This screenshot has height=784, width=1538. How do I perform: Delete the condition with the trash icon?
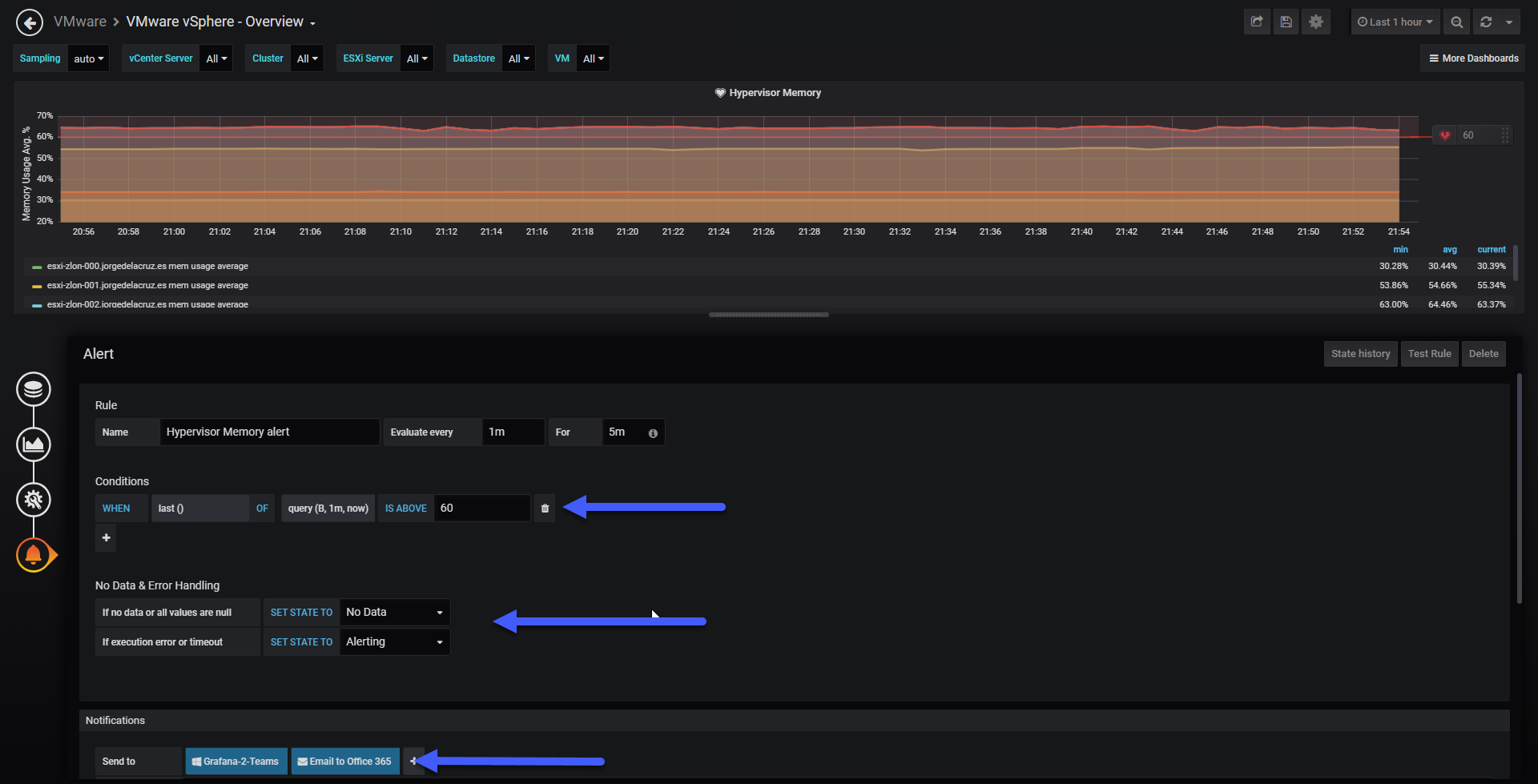[545, 509]
